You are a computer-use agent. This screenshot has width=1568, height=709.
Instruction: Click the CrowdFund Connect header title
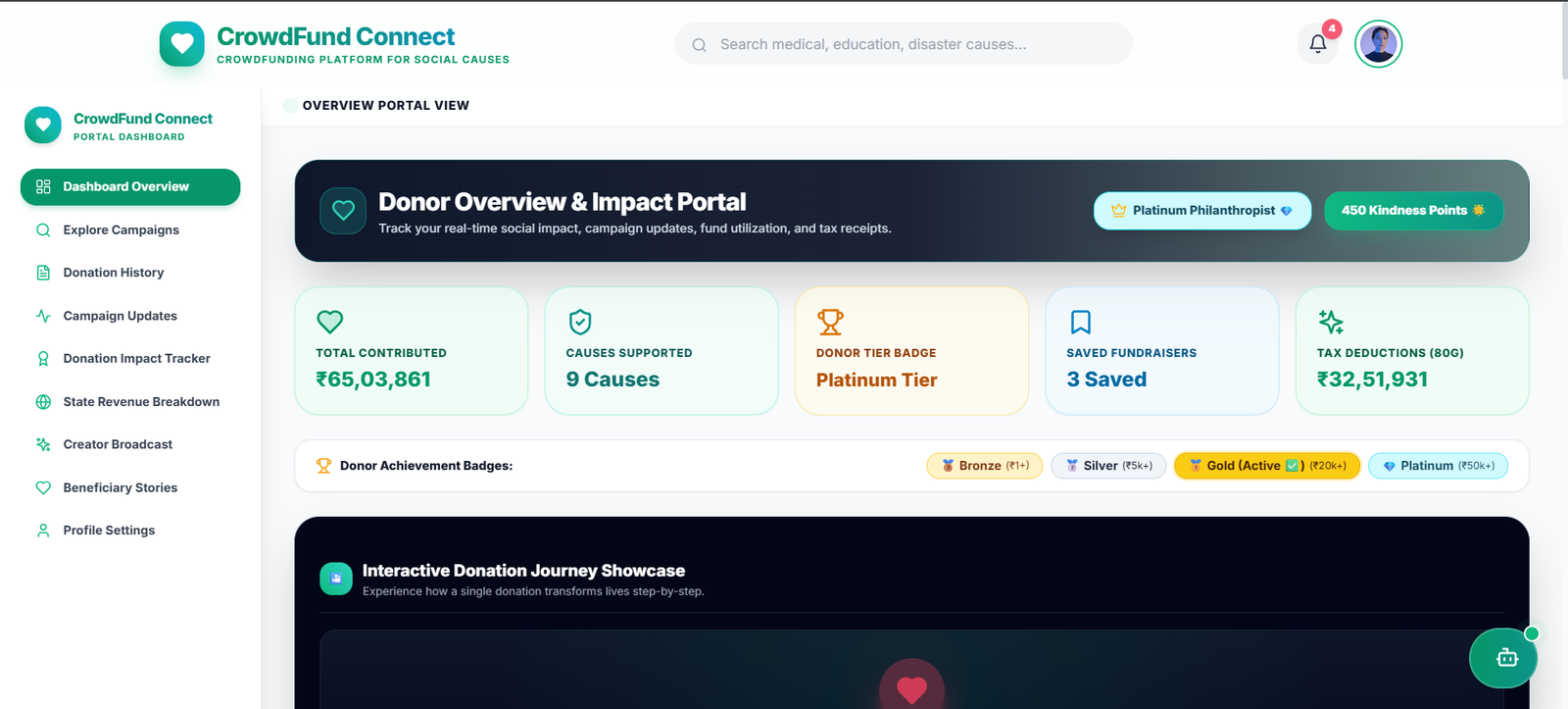tap(335, 36)
